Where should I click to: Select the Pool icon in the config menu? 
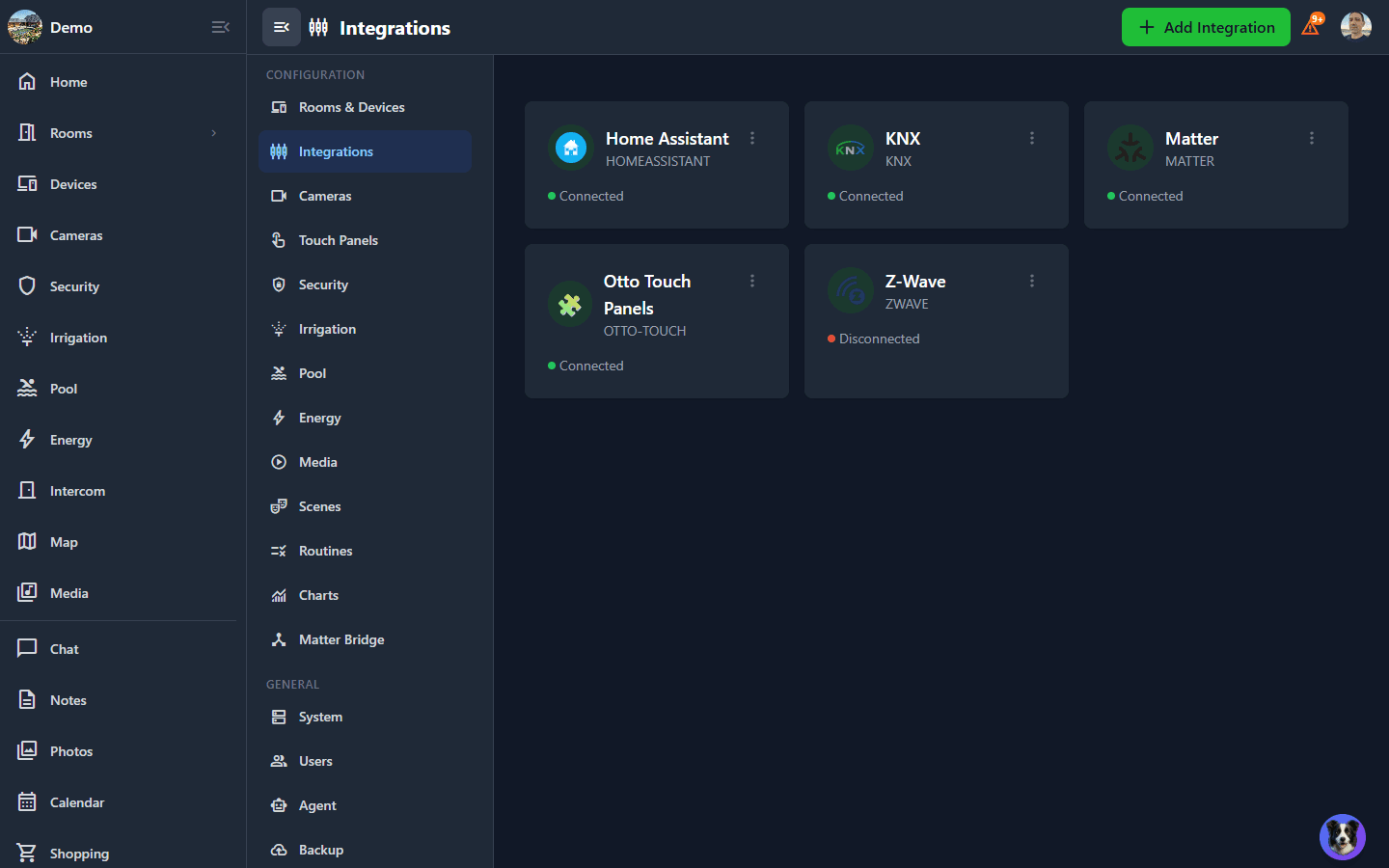281,373
